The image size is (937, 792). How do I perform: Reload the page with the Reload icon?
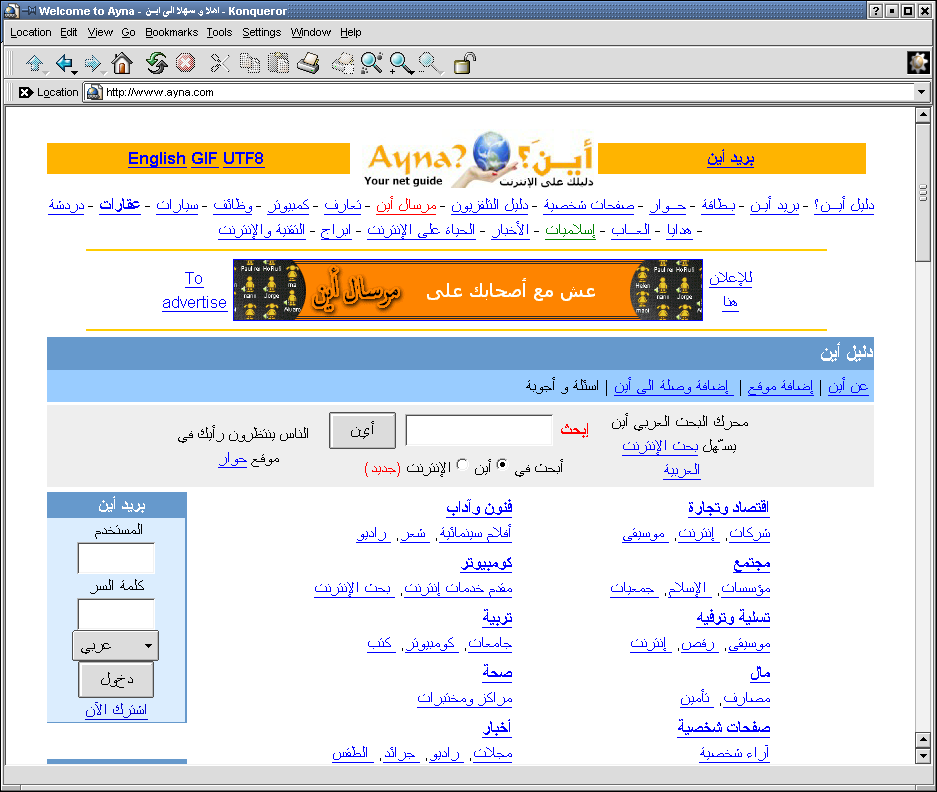(156, 64)
